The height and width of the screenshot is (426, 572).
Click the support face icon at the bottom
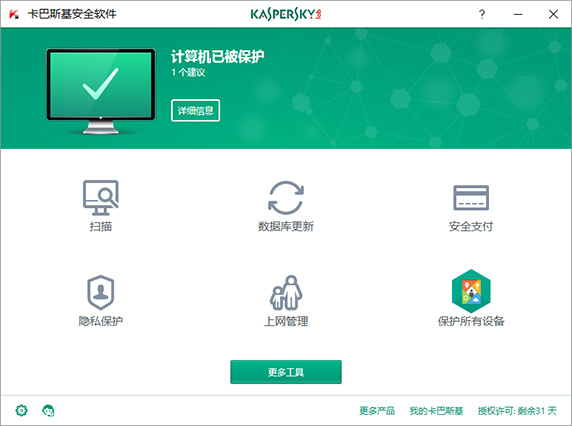coord(49,410)
